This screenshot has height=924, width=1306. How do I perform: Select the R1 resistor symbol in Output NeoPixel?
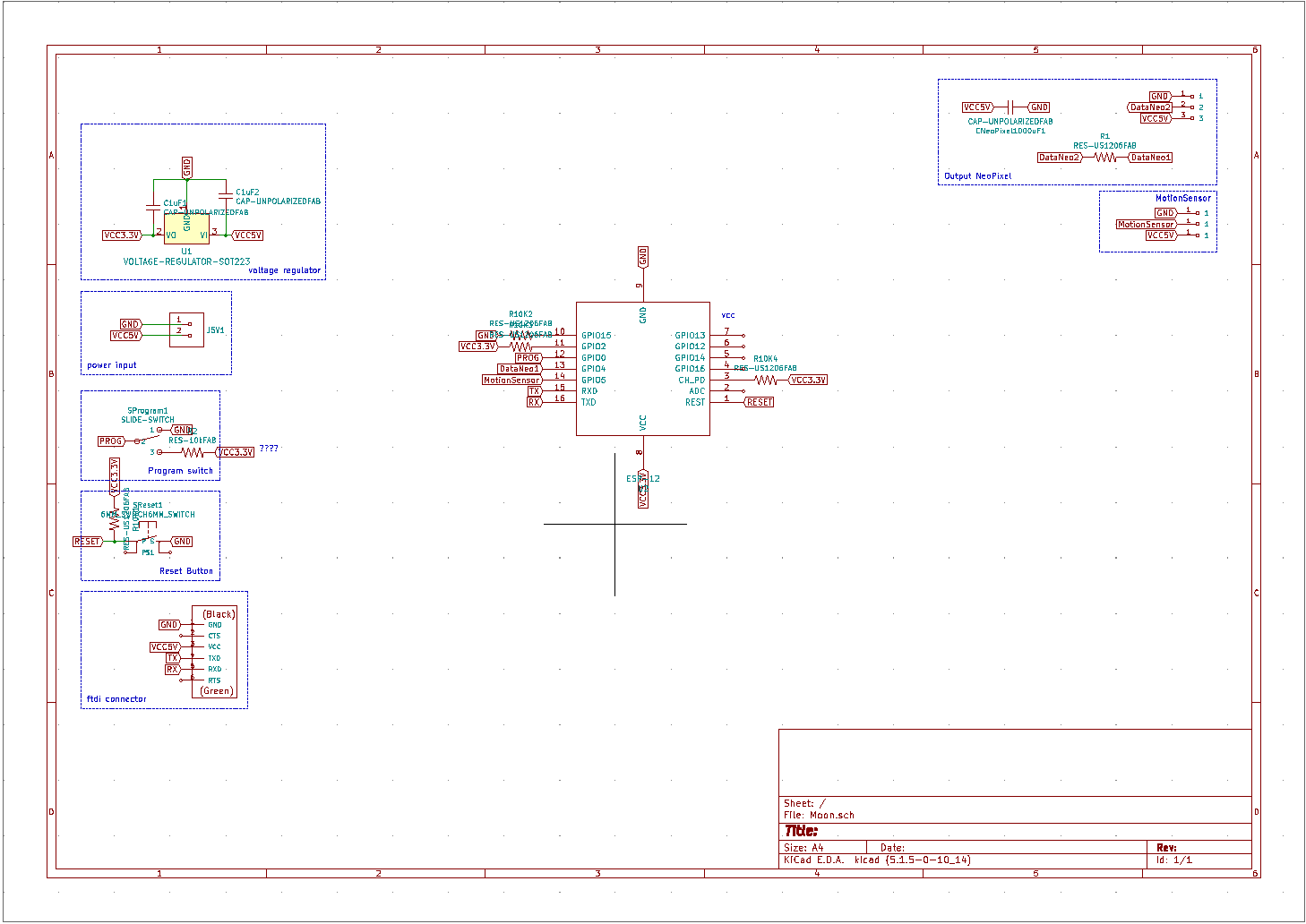(x=1105, y=158)
